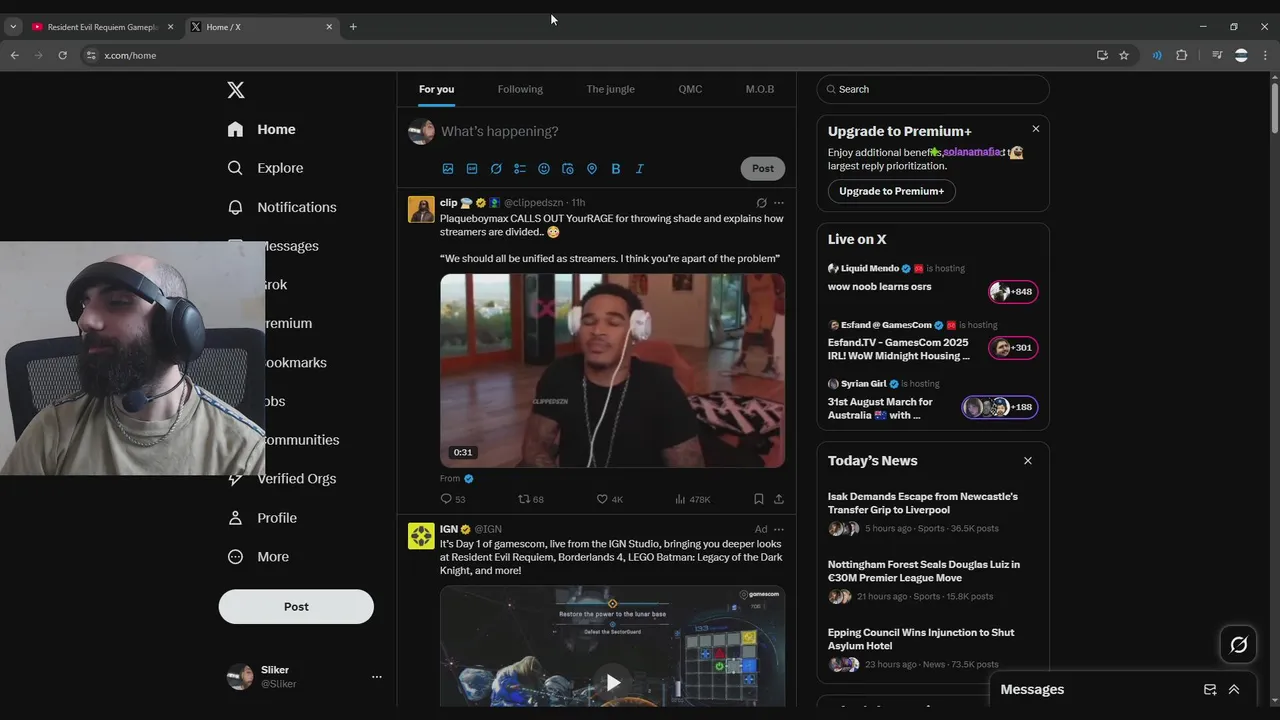The height and width of the screenshot is (720, 1280).
Task: Click the floating Grok button
Action: (x=1238, y=645)
